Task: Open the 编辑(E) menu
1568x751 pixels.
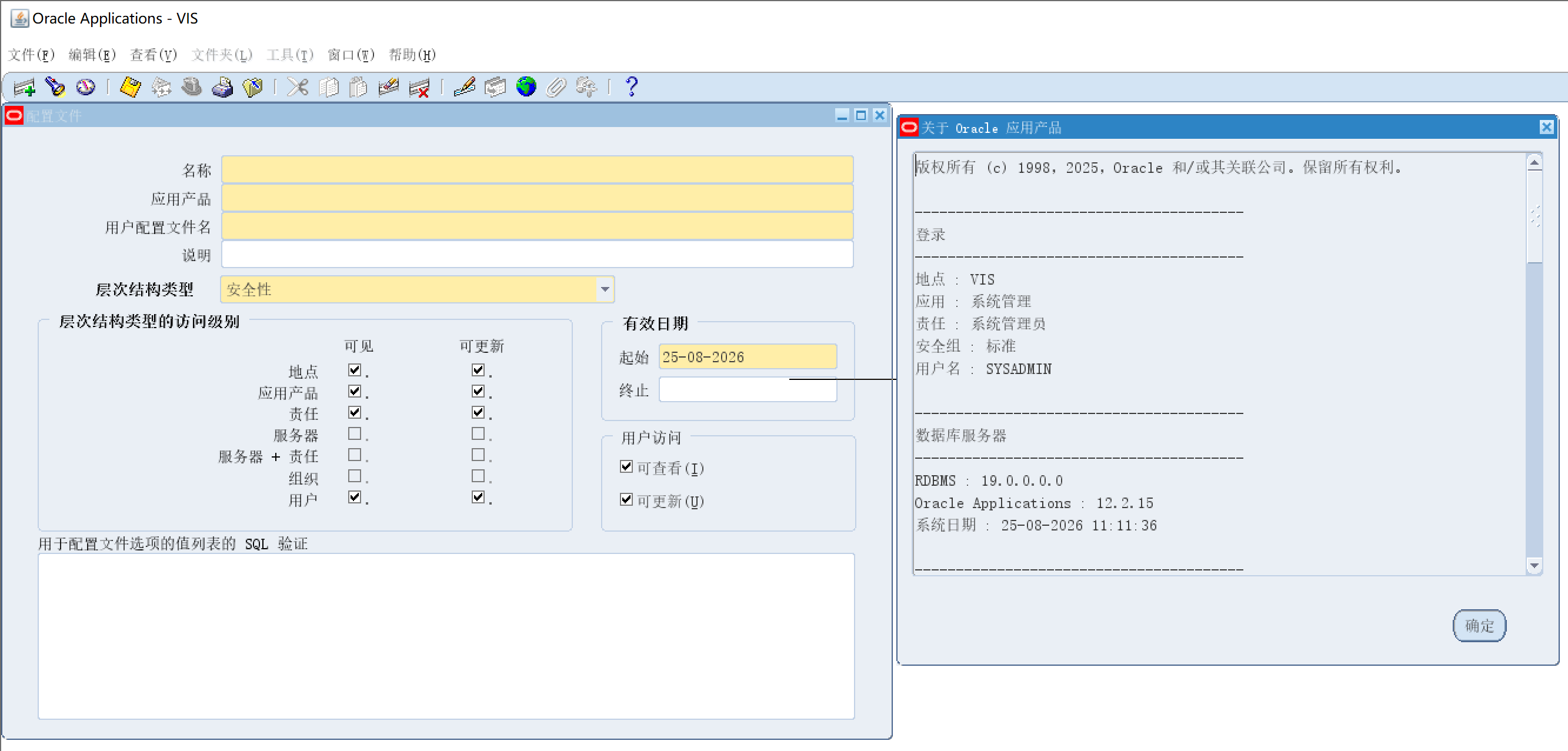Action: tap(92, 55)
